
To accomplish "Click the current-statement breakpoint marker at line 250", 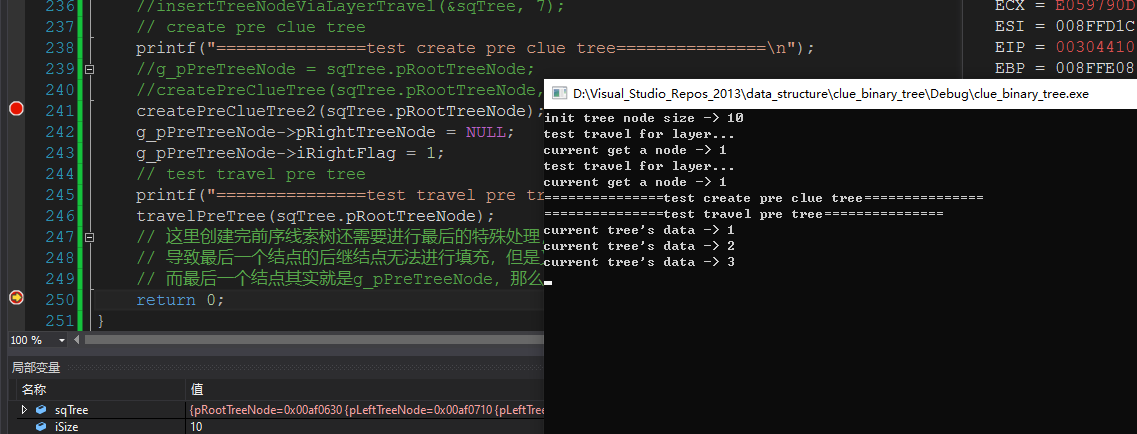I will (16, 298).
